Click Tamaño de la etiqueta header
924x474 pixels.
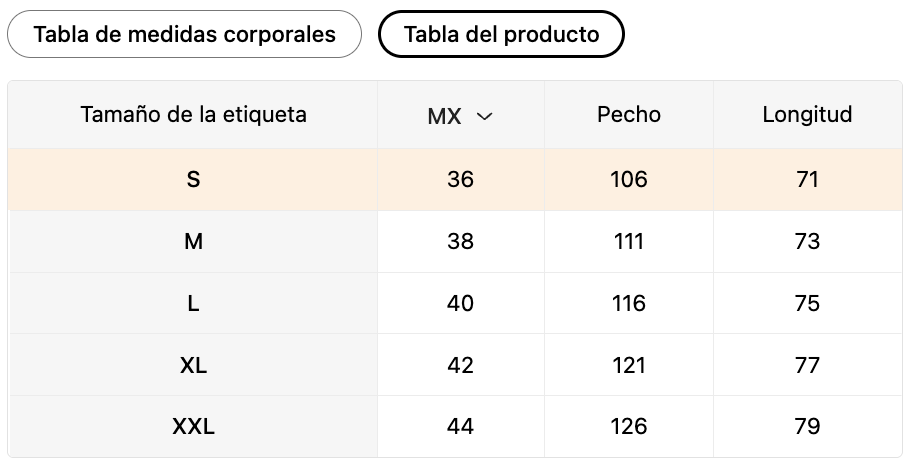(193, 114)
